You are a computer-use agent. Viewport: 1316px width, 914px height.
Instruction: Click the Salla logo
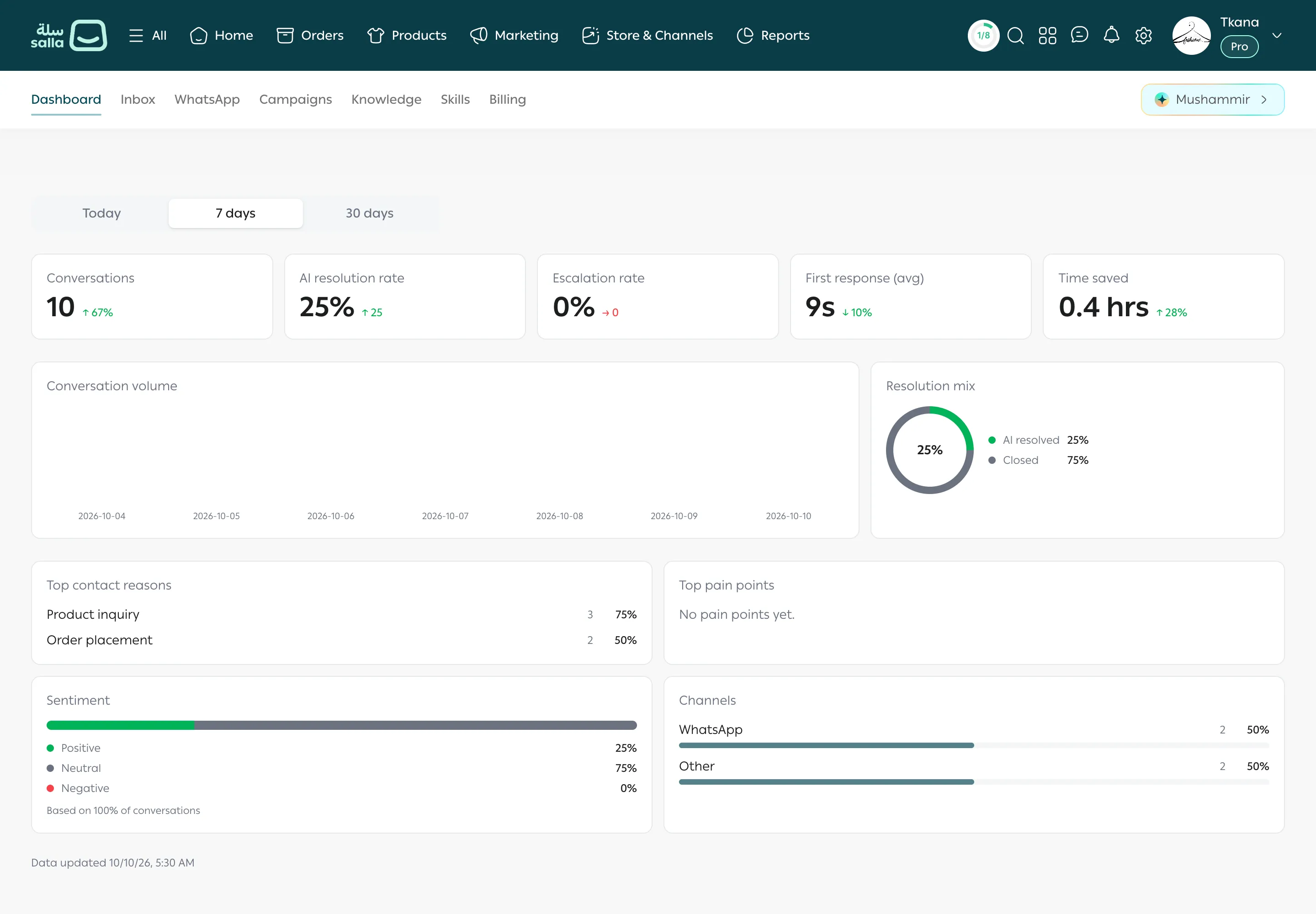pos(69,36)
